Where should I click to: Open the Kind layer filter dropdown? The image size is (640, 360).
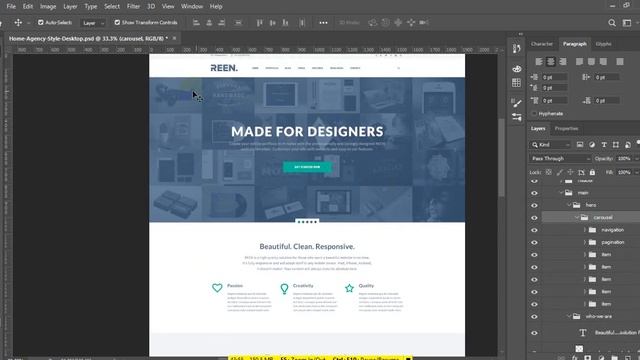click(551, 144)
